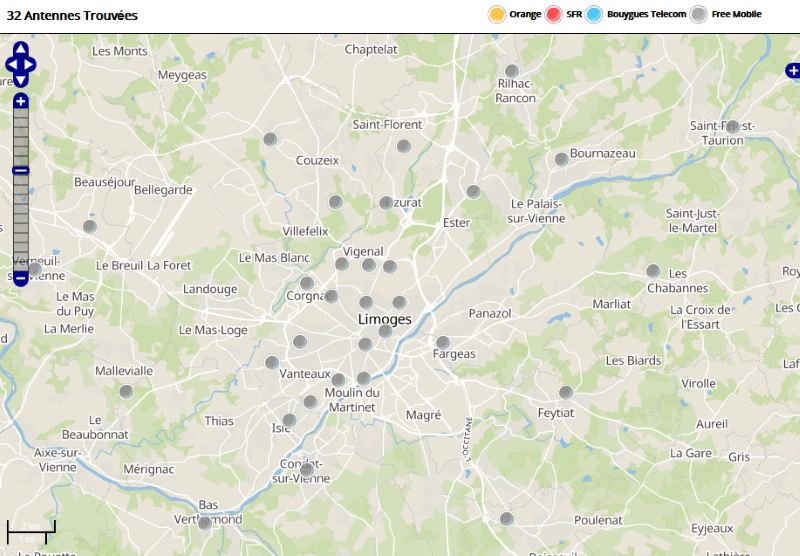The image size is (800, 556).
Task: Open the antenna marker at Fargeas
Action: (x=443, y=342)
